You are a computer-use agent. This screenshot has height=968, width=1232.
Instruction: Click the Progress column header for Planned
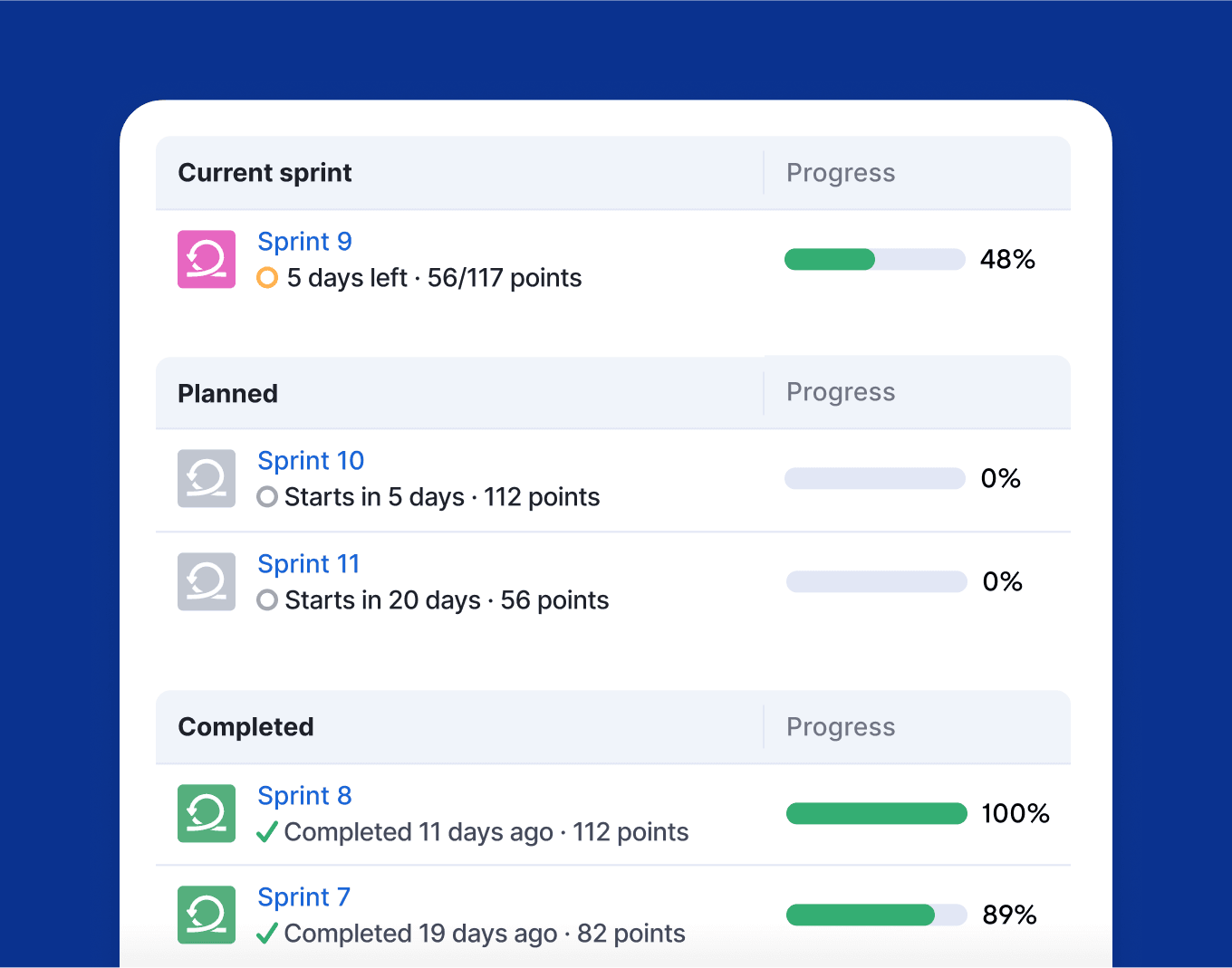point(841,391)
